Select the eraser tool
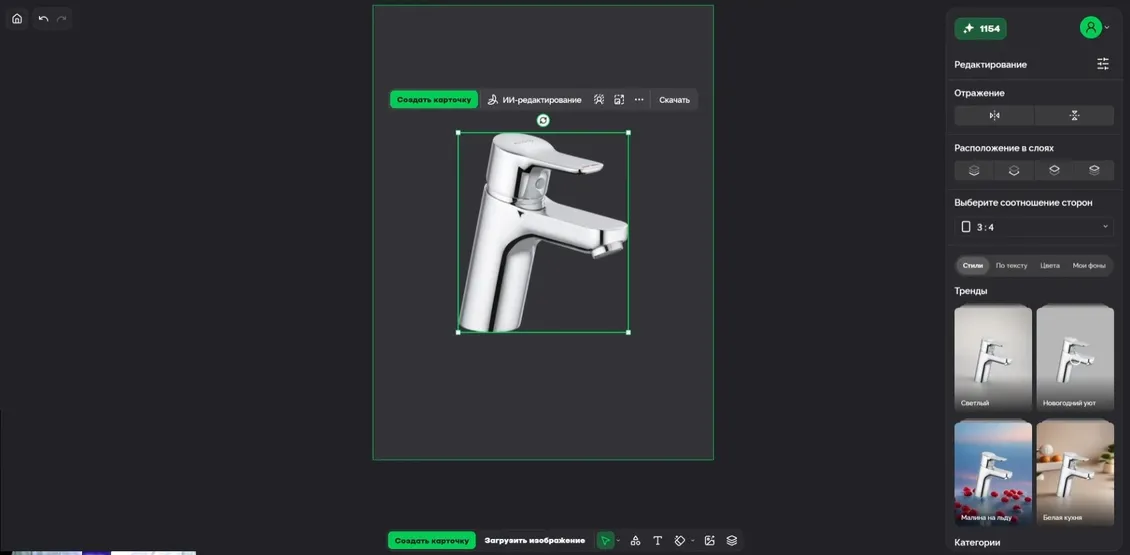Image resolution: width=1130 pixels, height=555 pixels. tap(680, 541)
